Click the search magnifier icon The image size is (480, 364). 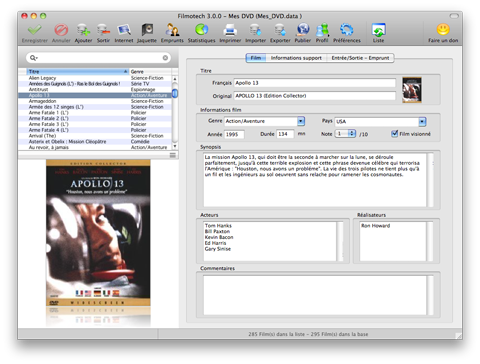33,58
